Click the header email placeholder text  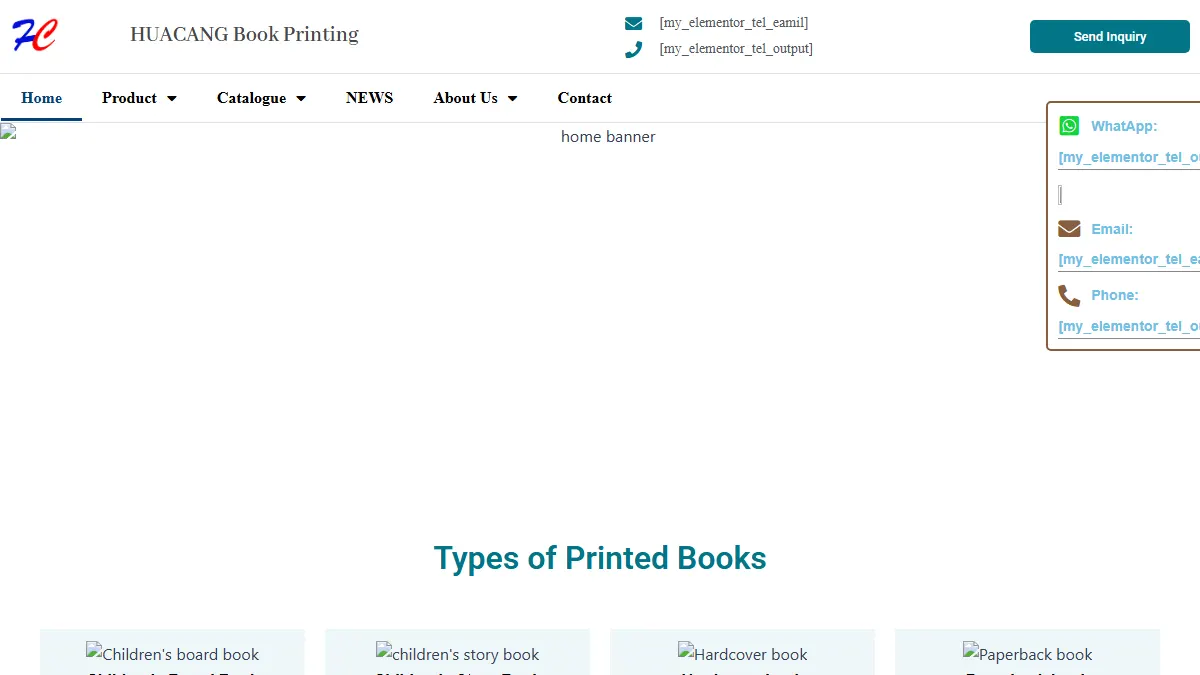(x=733, y=23)
